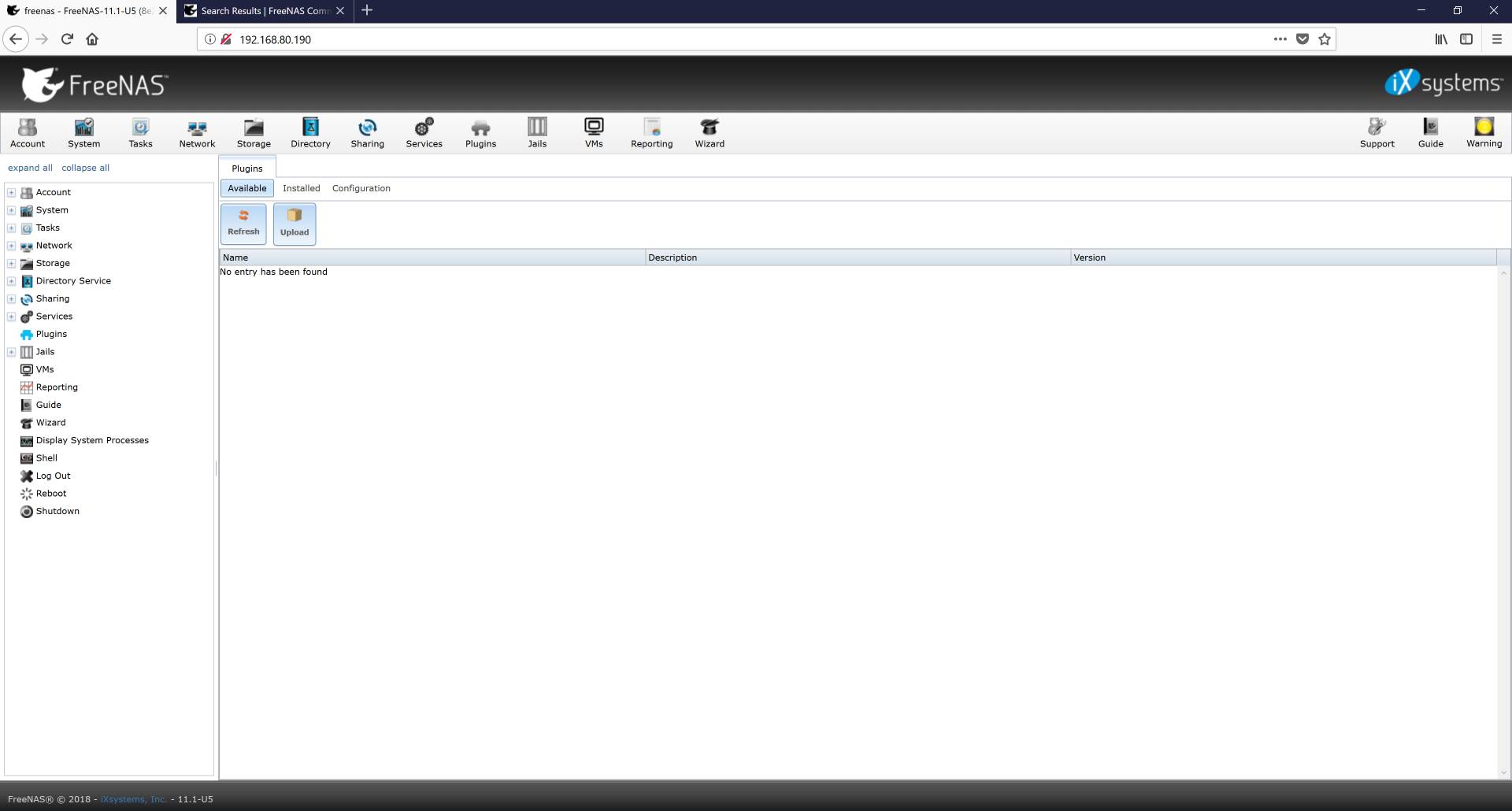The image size is (1512, 811).
Task: Open the Directory toolbar icon
Action: 310,133
